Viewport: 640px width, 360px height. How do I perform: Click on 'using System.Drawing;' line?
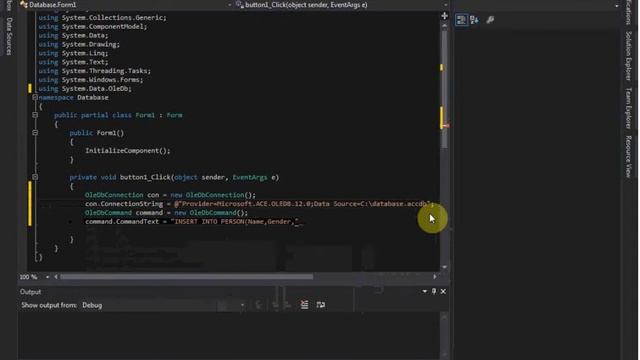(79, 44)
